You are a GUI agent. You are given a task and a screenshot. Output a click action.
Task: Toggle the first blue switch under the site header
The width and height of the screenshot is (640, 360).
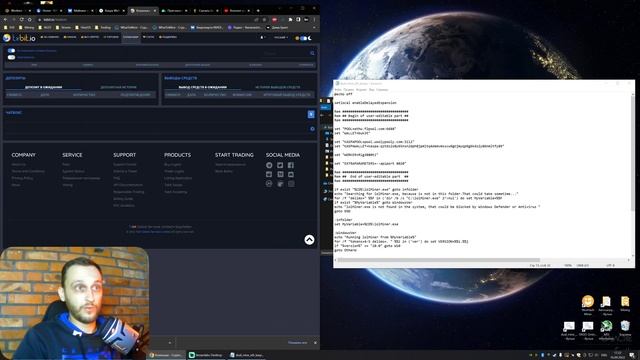(11, 51)
